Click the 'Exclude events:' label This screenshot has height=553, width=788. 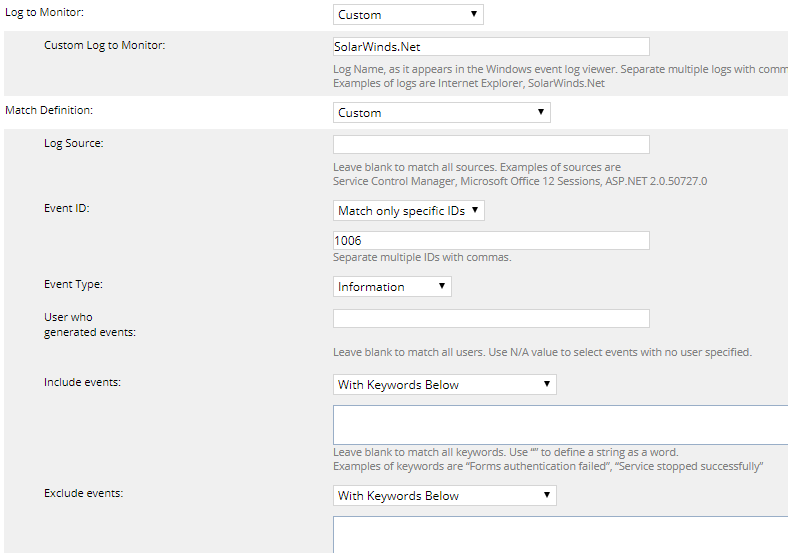point(83,493)
